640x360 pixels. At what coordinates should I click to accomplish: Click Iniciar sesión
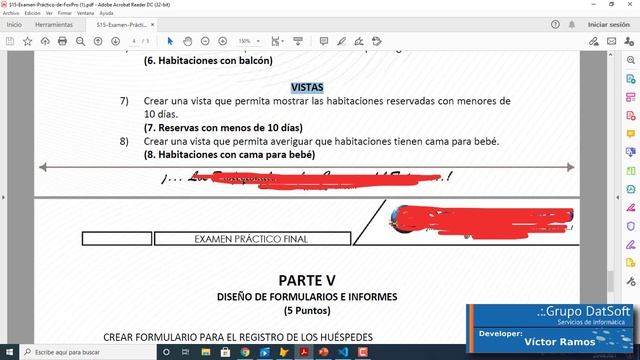click(609, 24)
